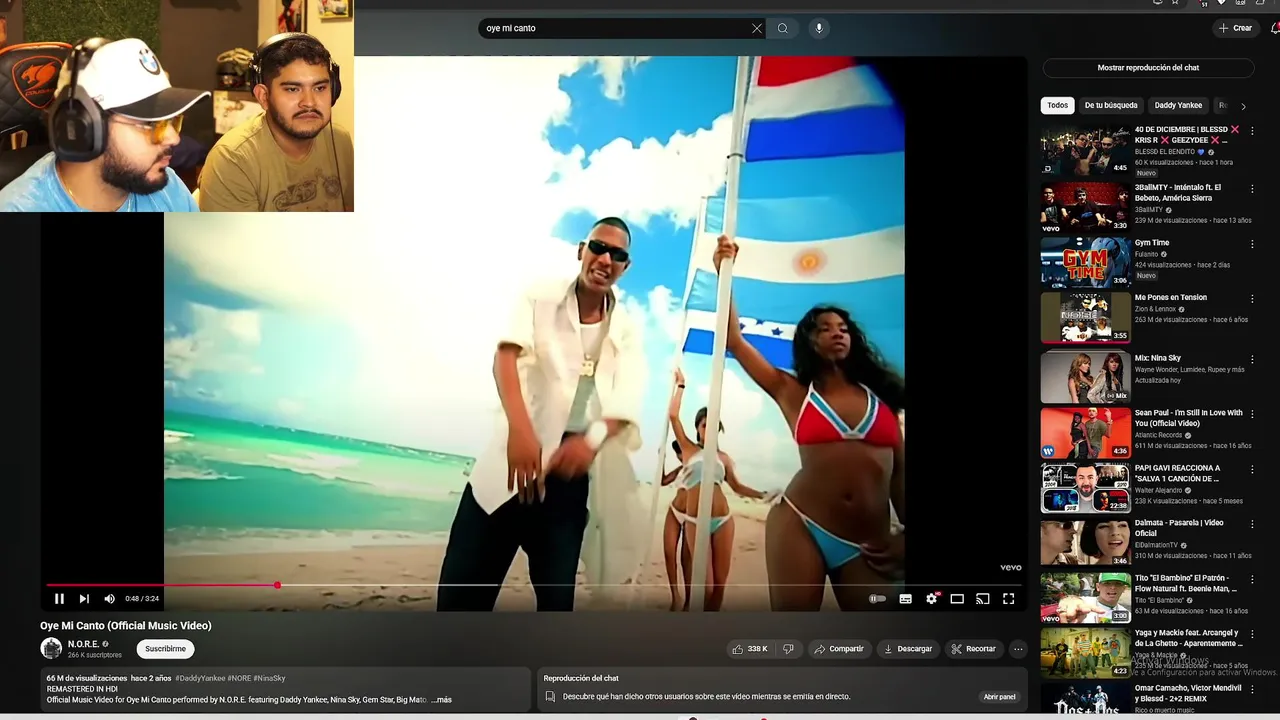Click the video progress bar
The image size is (1280, 720).
pos(534,585)
